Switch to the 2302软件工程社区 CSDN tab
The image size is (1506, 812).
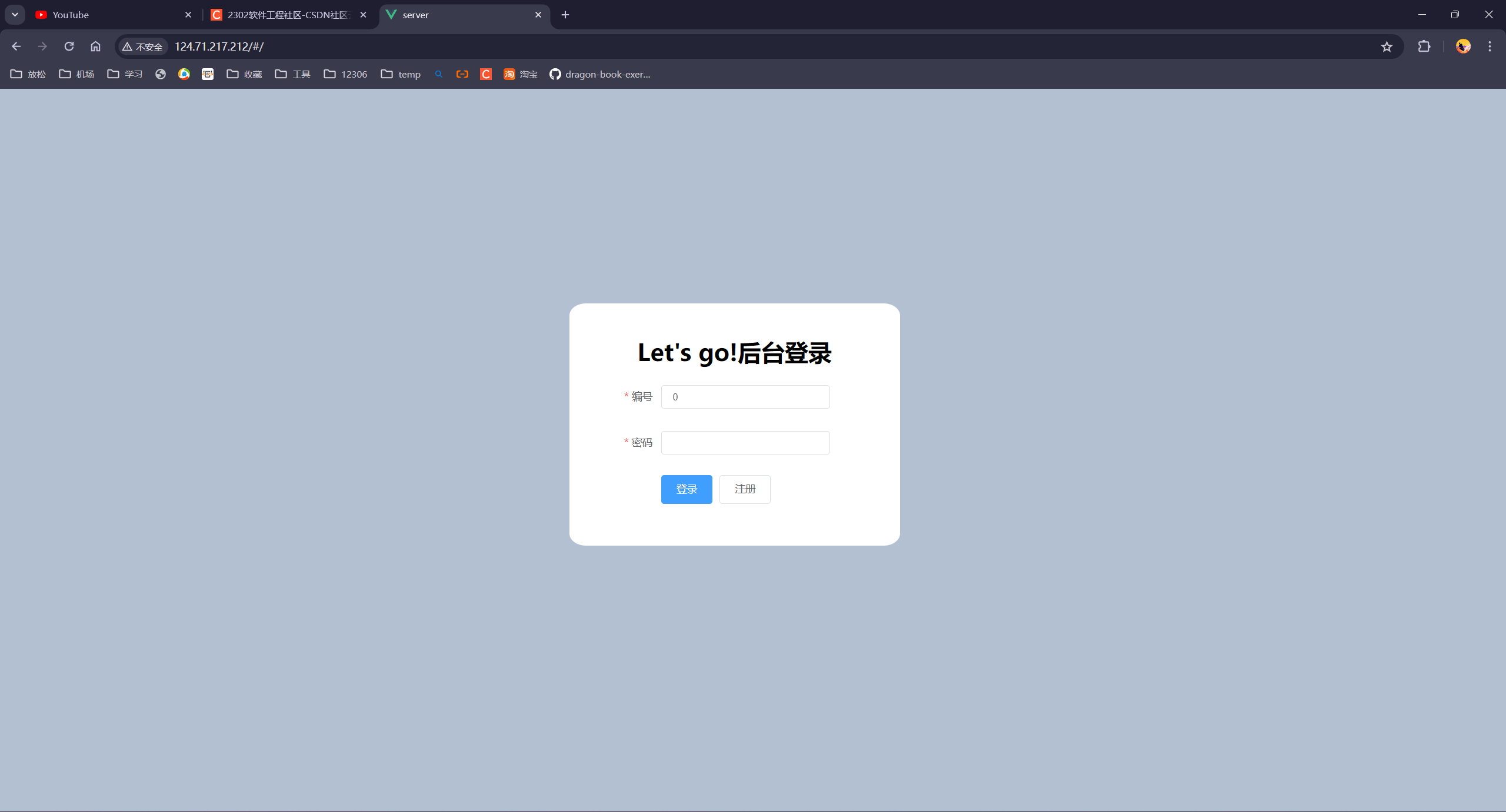(x=282, y=15)
